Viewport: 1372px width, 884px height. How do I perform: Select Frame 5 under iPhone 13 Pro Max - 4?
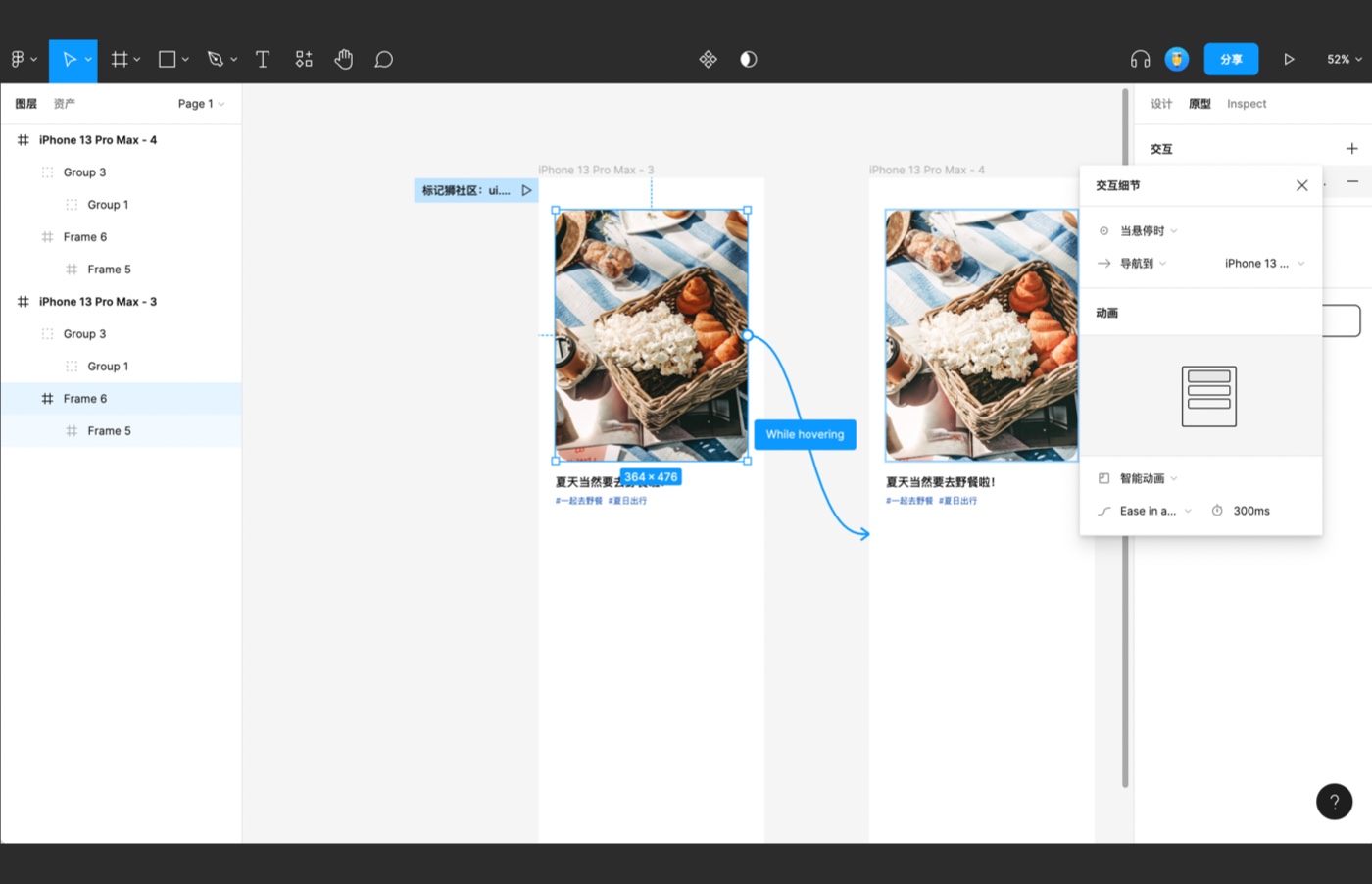pos(121,270)
